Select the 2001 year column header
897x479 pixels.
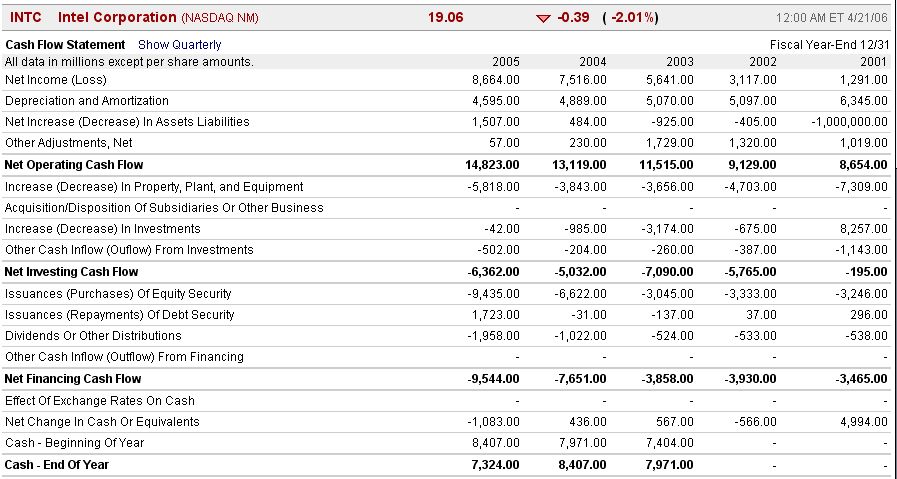[874, 62]
